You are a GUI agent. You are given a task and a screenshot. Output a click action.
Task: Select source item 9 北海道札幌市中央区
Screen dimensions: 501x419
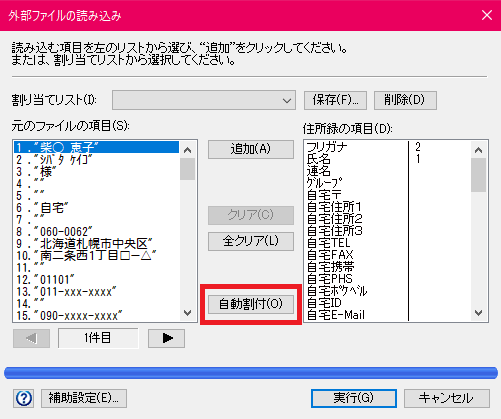[96, 244]
